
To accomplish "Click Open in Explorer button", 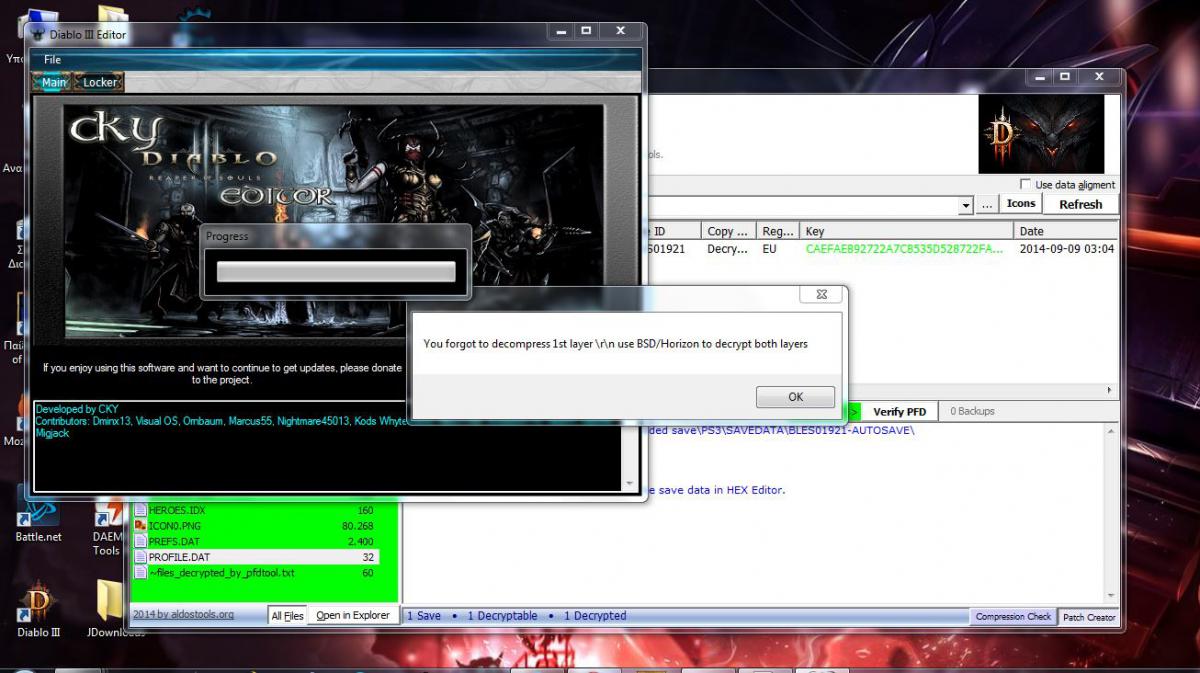I will coord(353,616).
